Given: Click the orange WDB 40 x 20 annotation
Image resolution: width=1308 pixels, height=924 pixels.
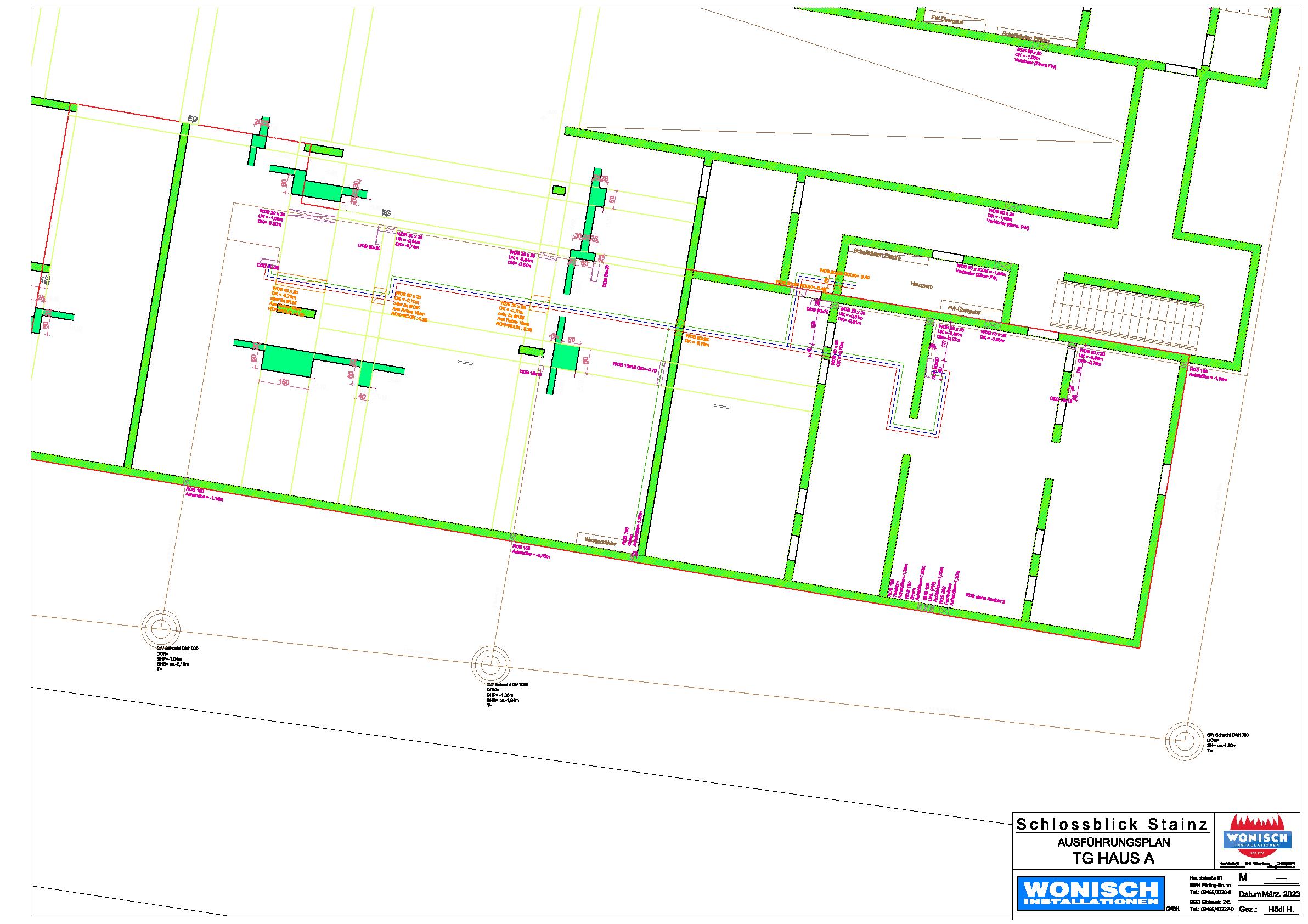Looking at the screenshot, I should click(285, 290).
